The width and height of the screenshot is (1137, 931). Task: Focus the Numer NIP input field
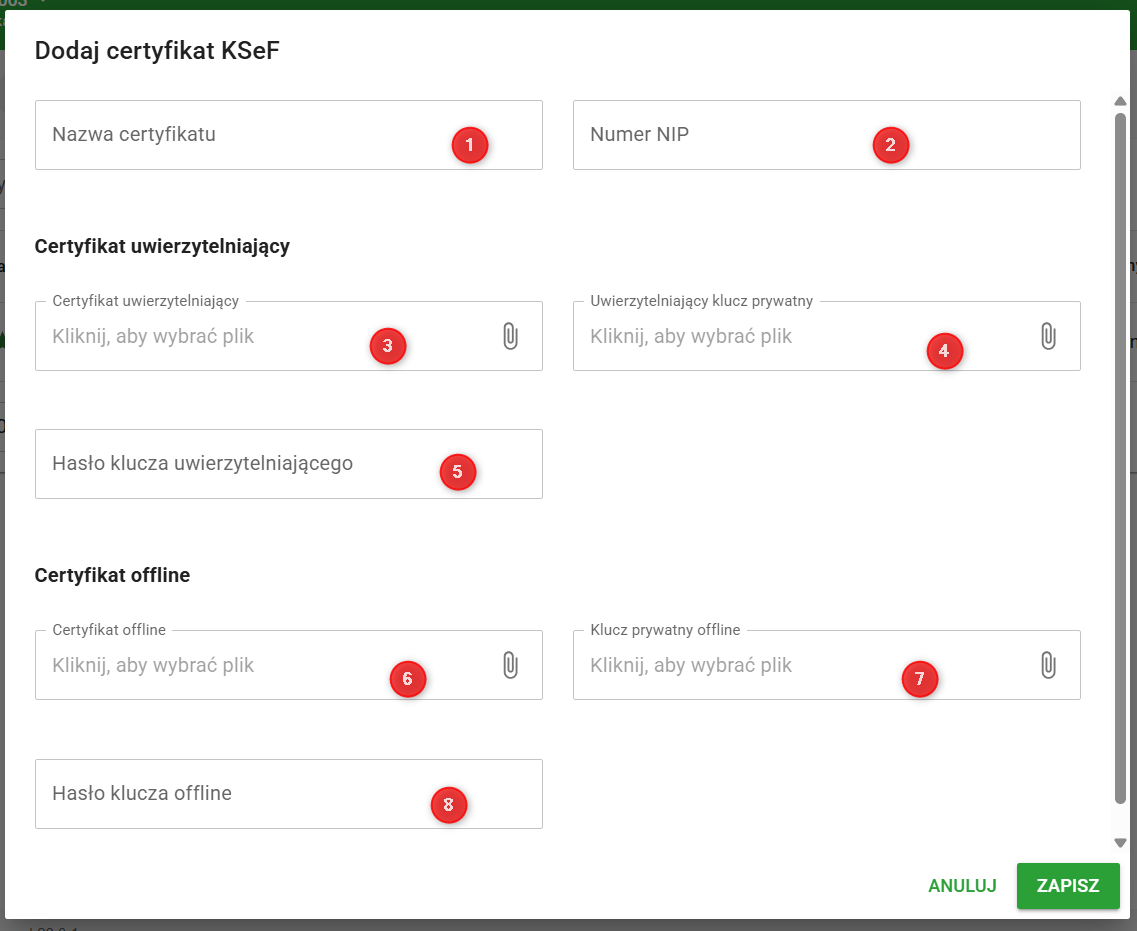720,135
